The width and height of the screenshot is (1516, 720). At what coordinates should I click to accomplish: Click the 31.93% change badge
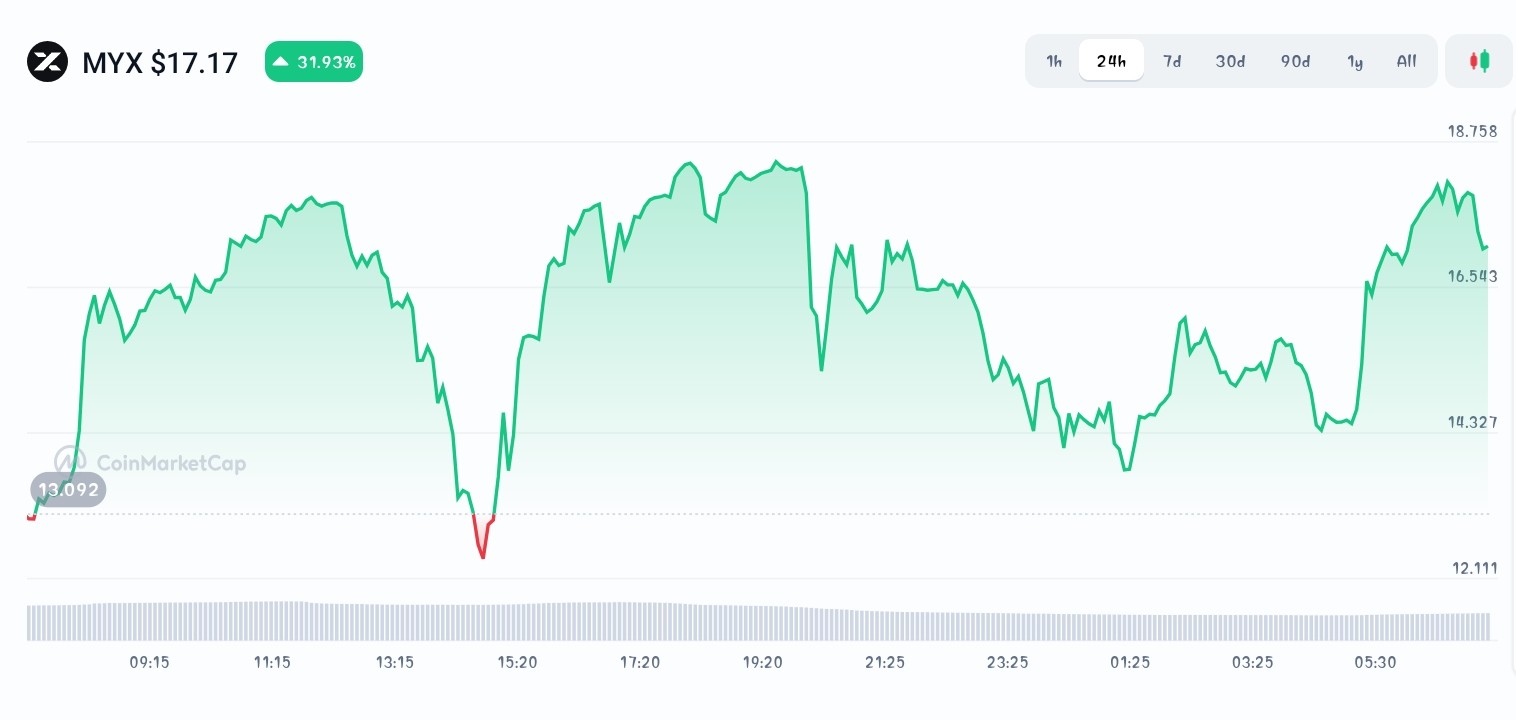click(x=314, y=61)
